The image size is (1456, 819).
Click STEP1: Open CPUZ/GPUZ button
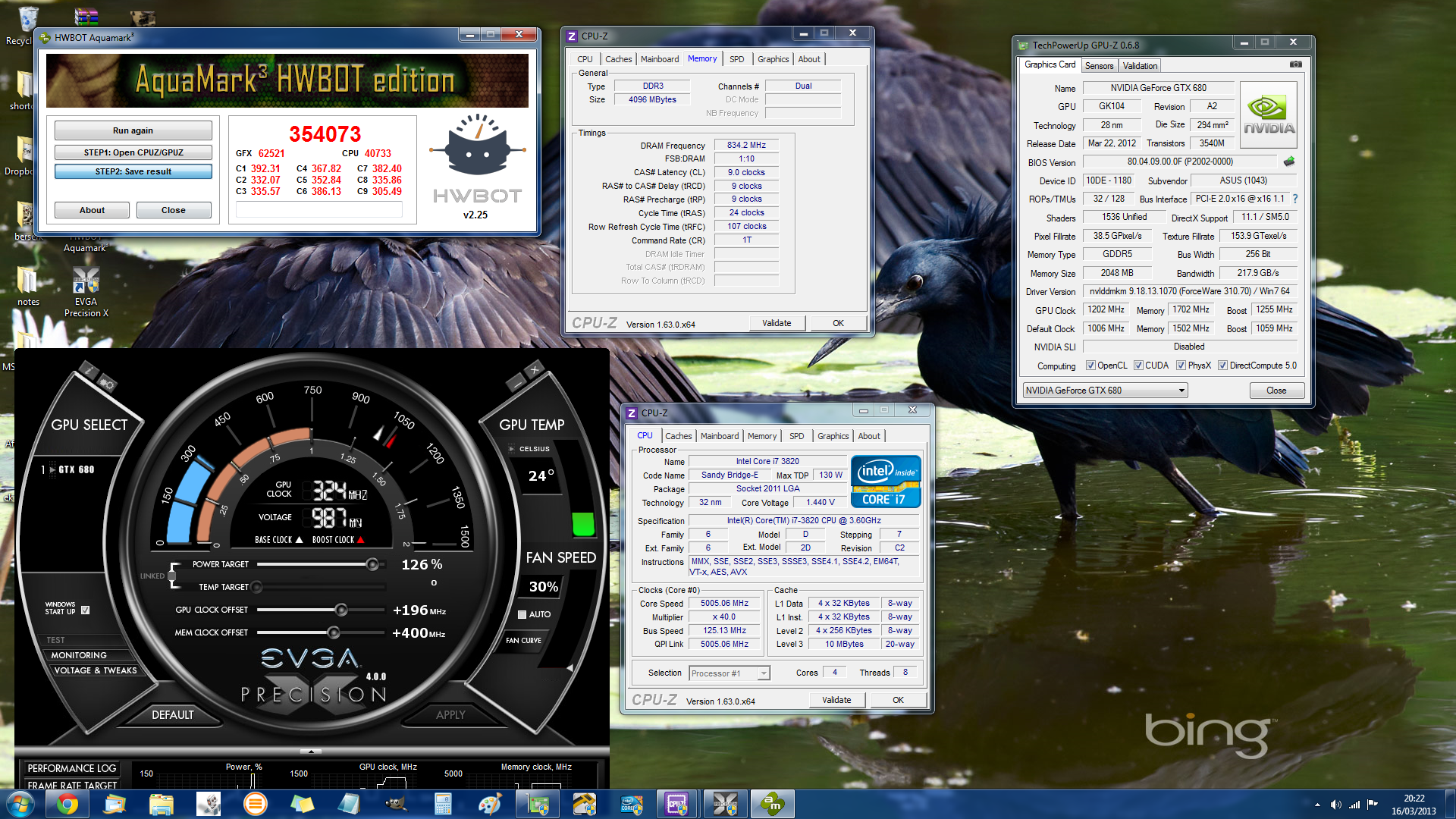pyautogui.click(x=133, y=152)
